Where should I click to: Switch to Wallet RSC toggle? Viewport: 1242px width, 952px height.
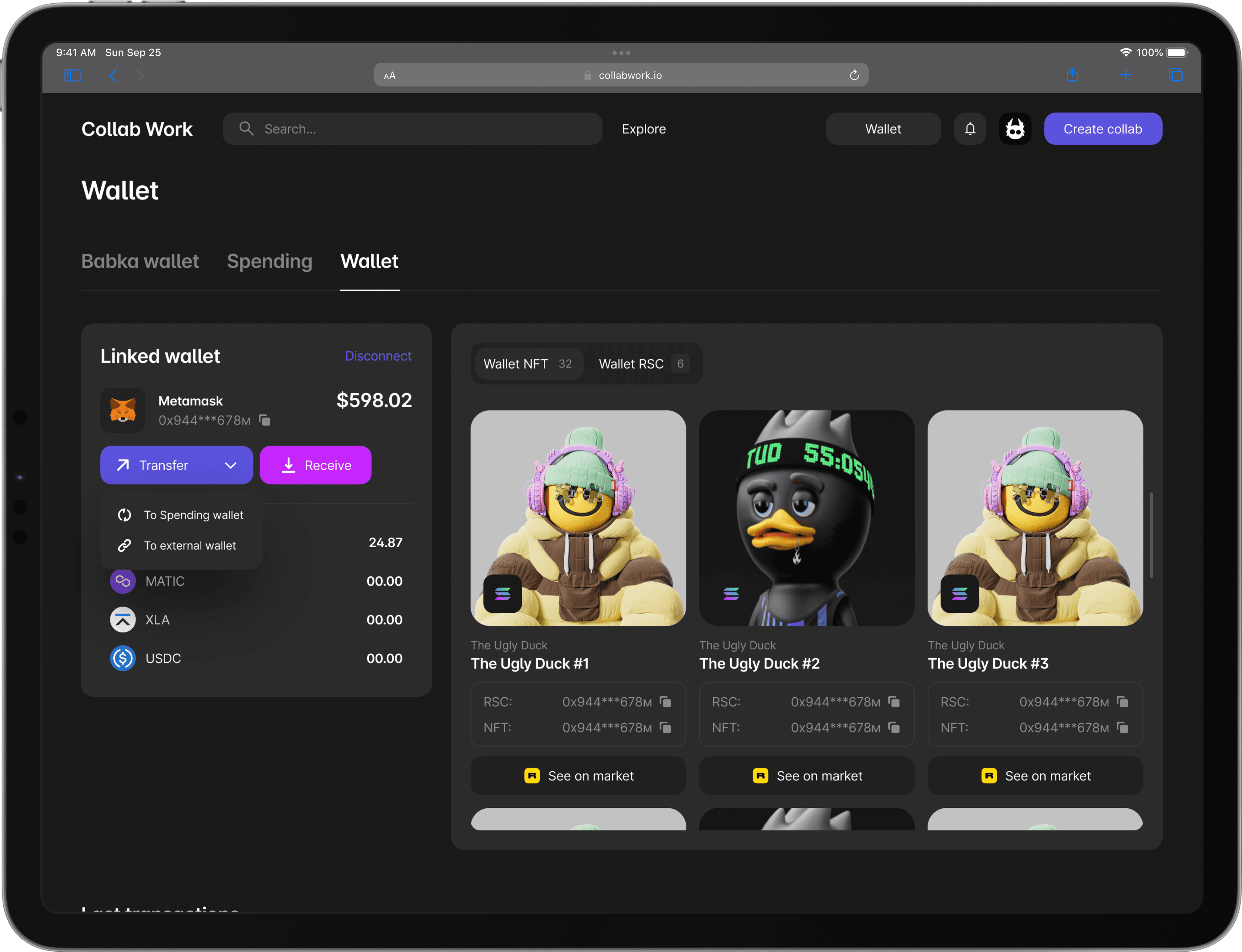643,364
